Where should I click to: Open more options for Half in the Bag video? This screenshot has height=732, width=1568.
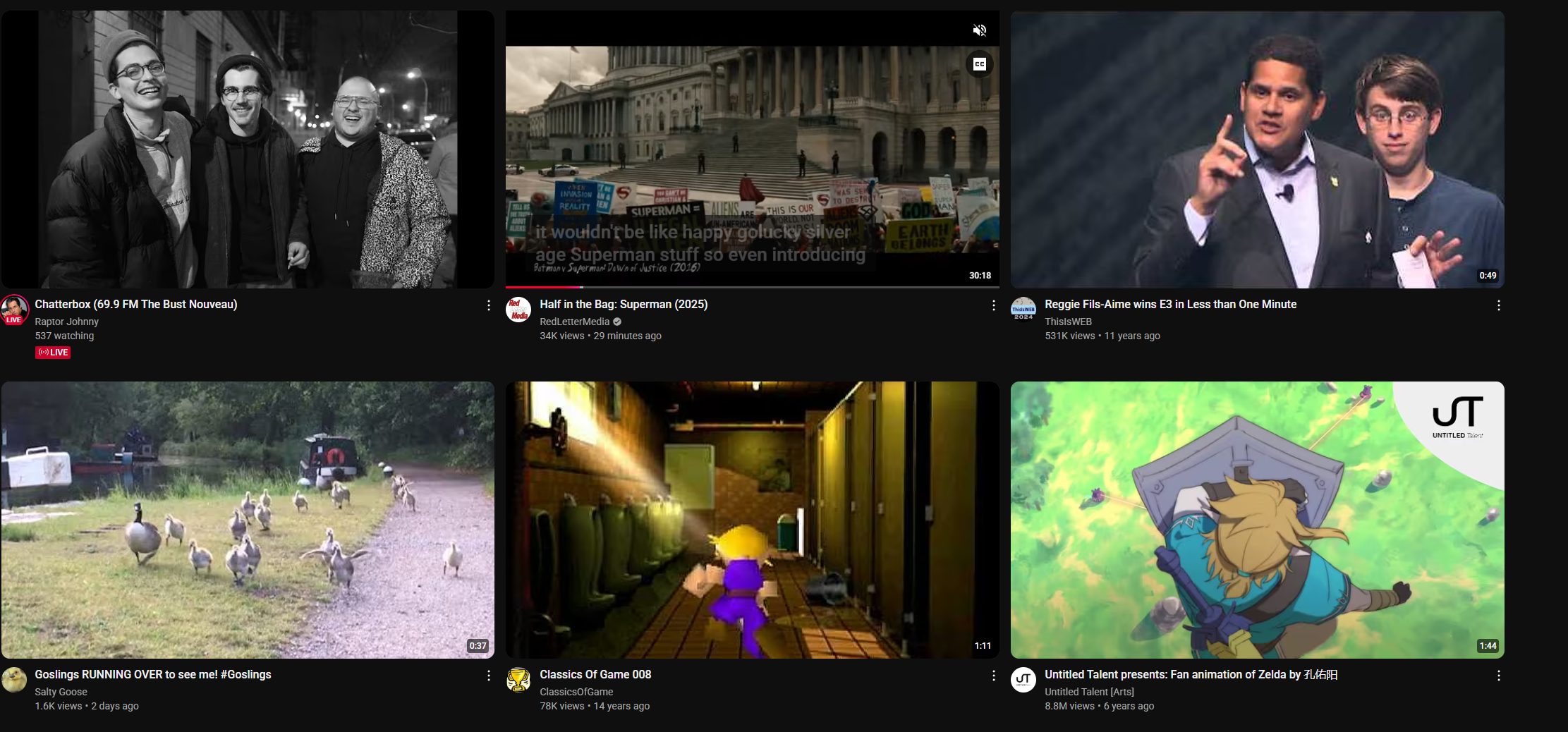point(993,305)
